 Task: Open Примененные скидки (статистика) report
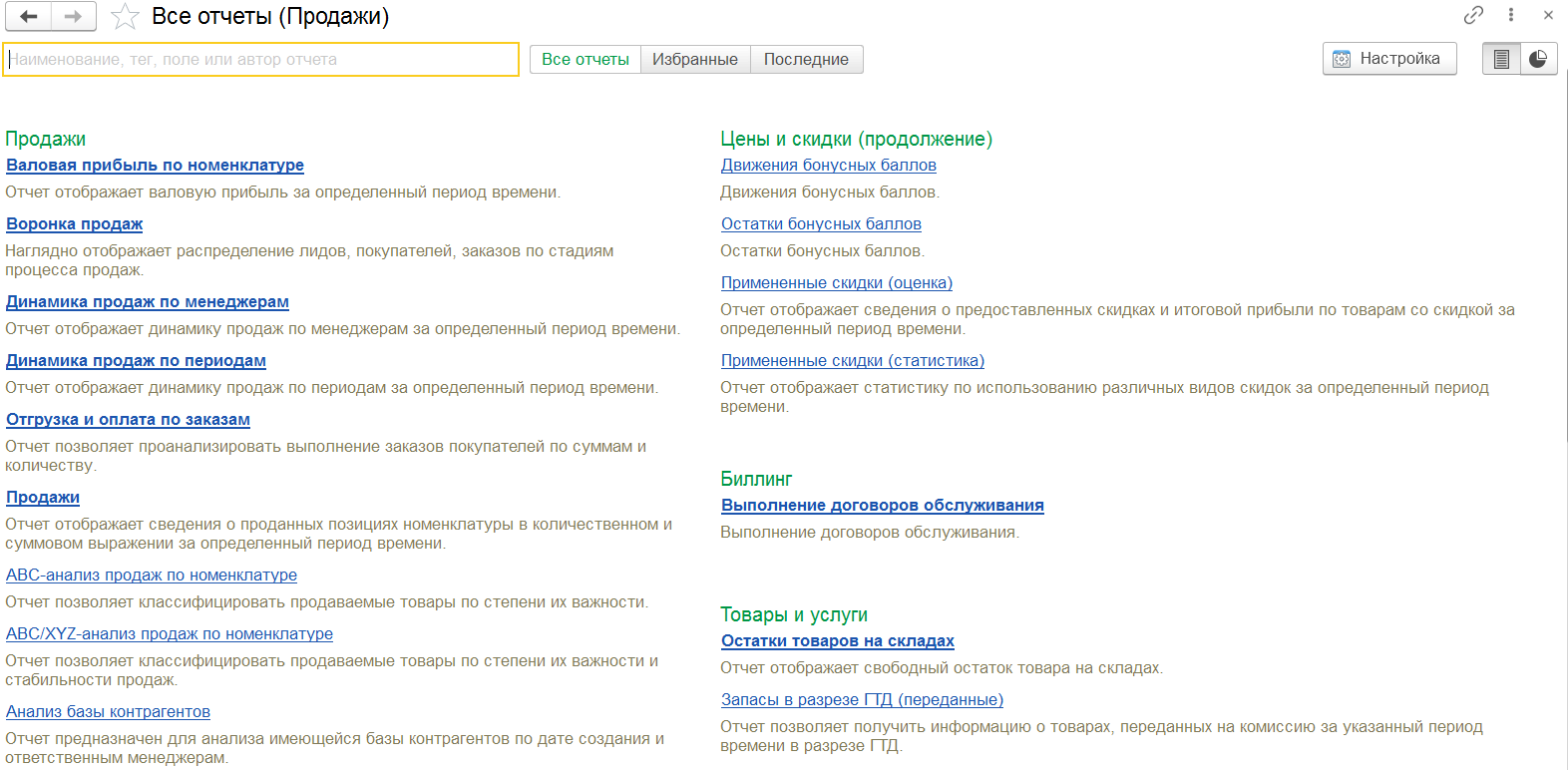[853, 361]
